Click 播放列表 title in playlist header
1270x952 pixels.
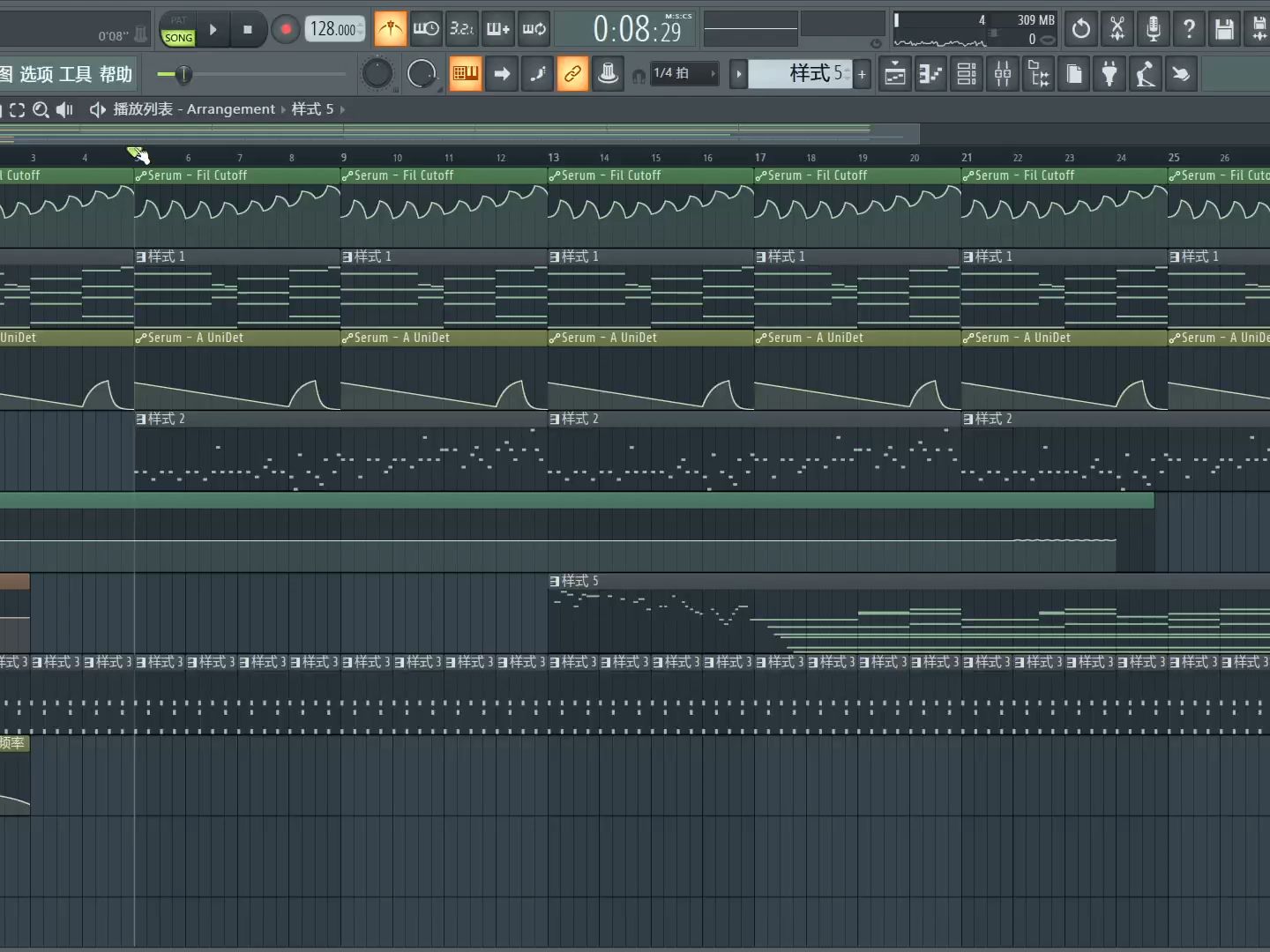(x=143, y=109)
